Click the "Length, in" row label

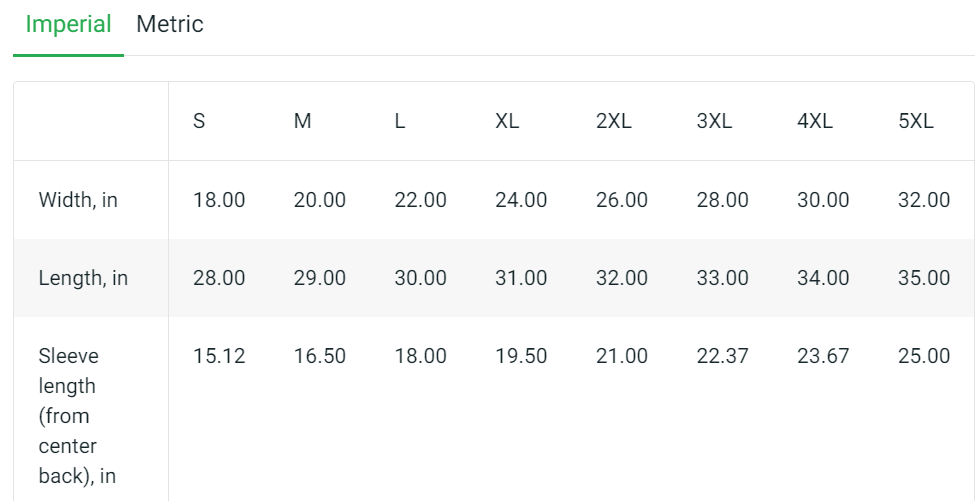pyautogui.click(x=83, y=278)
